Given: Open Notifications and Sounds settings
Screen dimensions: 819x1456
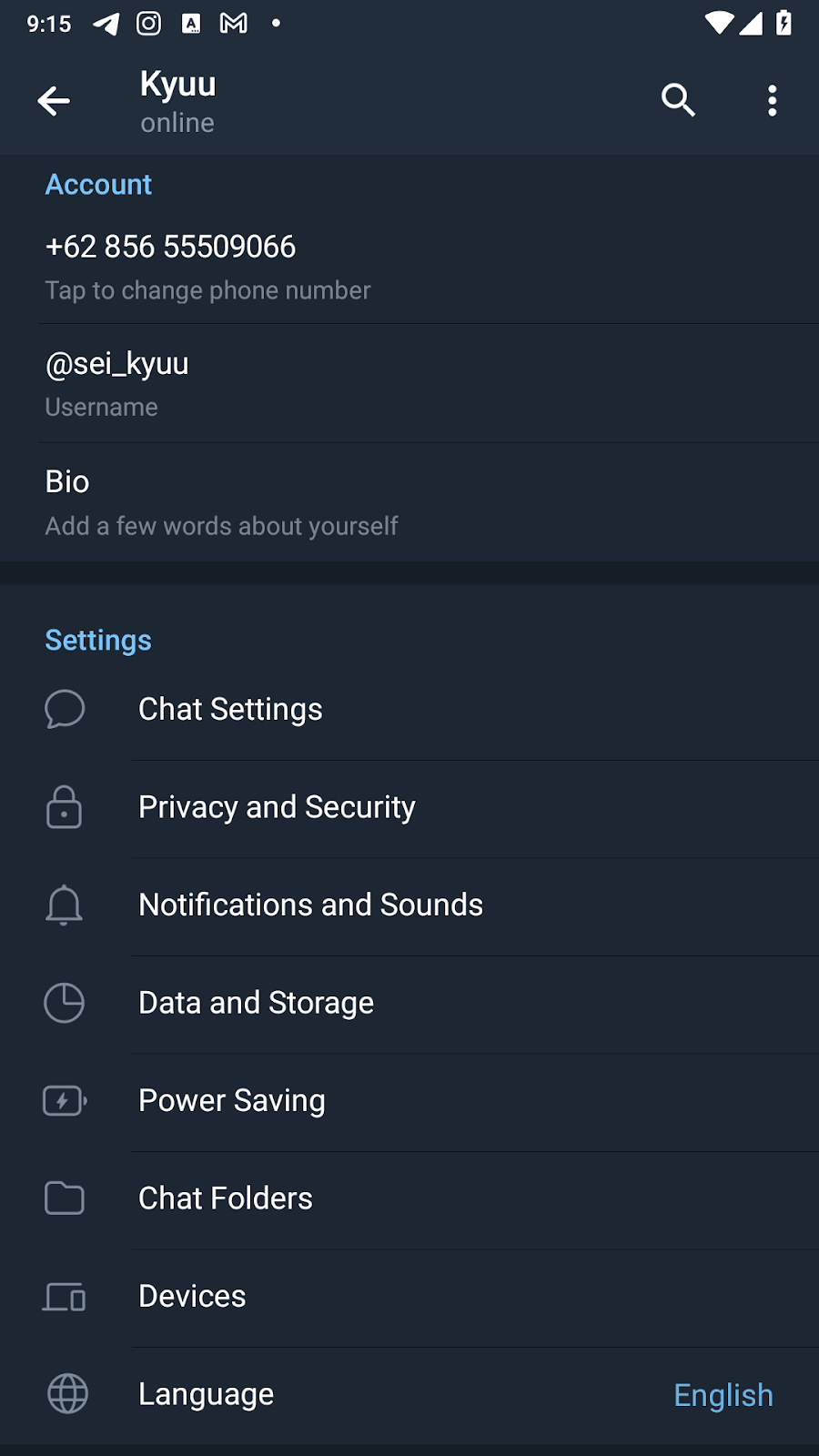Looking at the screenshot, I should 310,905.
